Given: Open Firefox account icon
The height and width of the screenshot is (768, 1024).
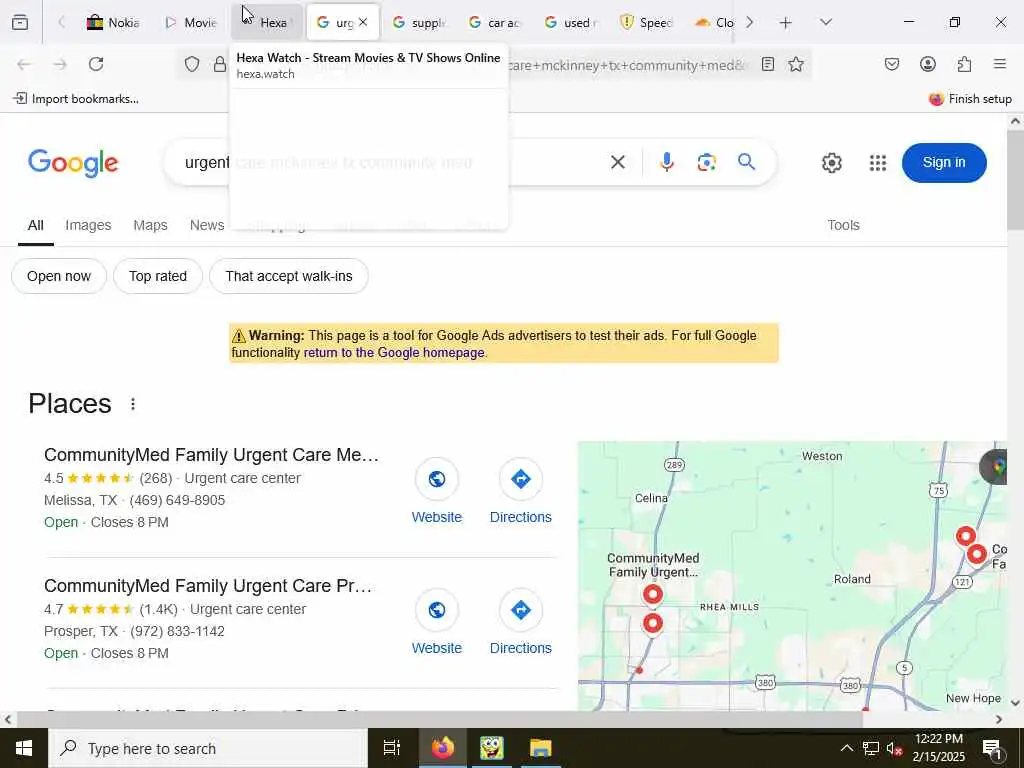Looking at the screenshot, I should [x=928, y=64].
